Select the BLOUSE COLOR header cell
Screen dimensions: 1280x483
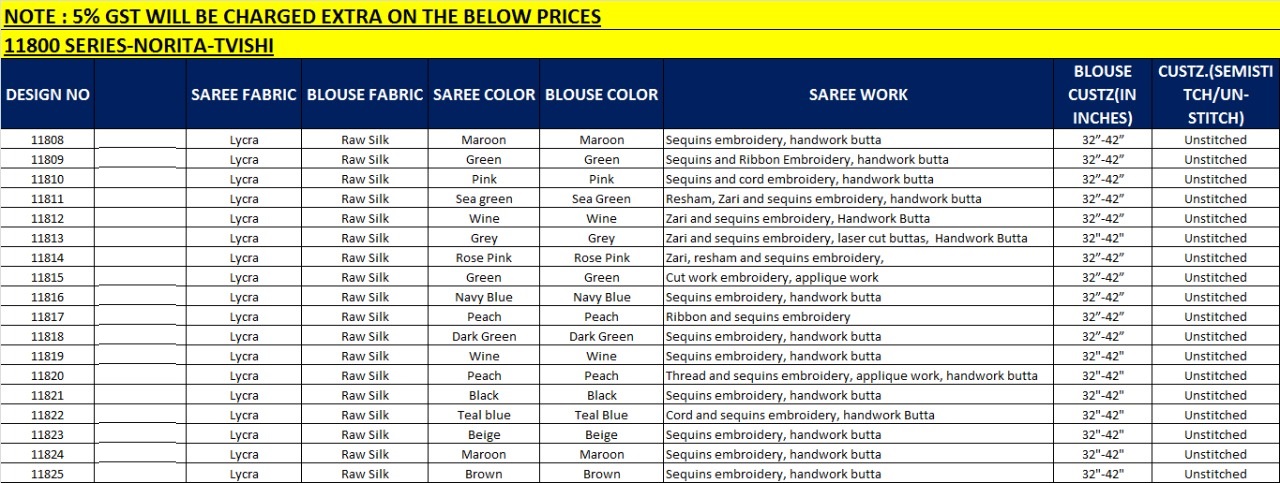click(x=602, y=94)
